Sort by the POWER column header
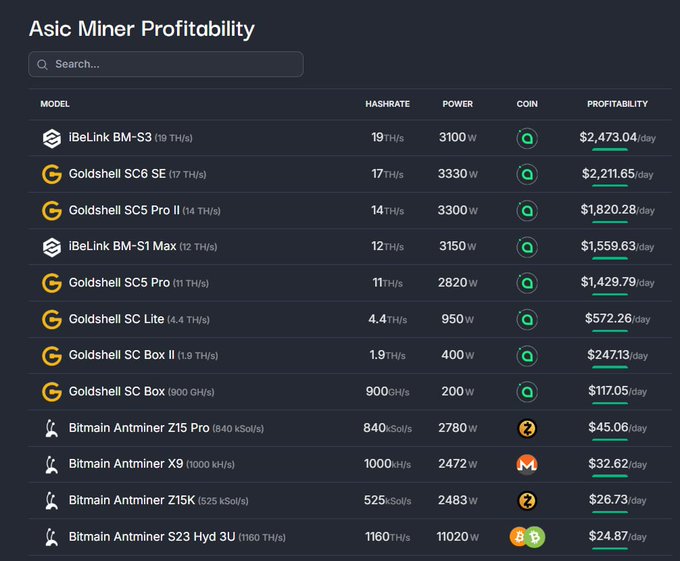This screenshot has width=680, height=561. (x=458, y=104)
